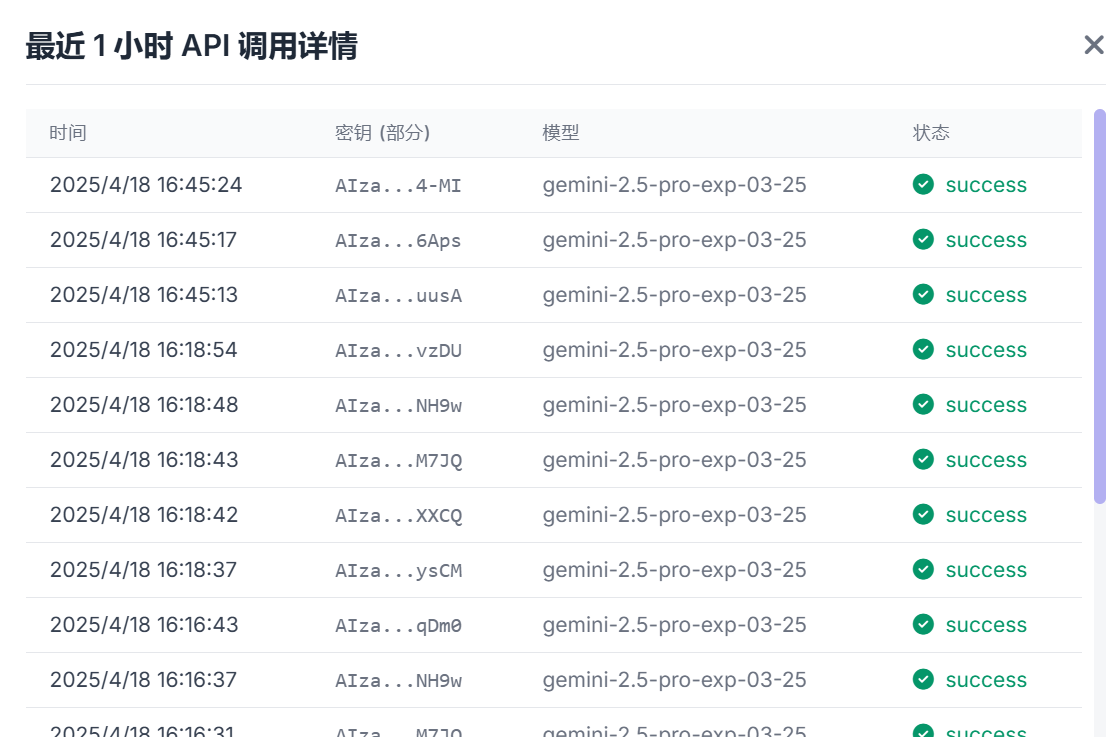Click the green check icon for 16:18:48 row
This screenshot has height=737, width=1110.
pos(923,404)
